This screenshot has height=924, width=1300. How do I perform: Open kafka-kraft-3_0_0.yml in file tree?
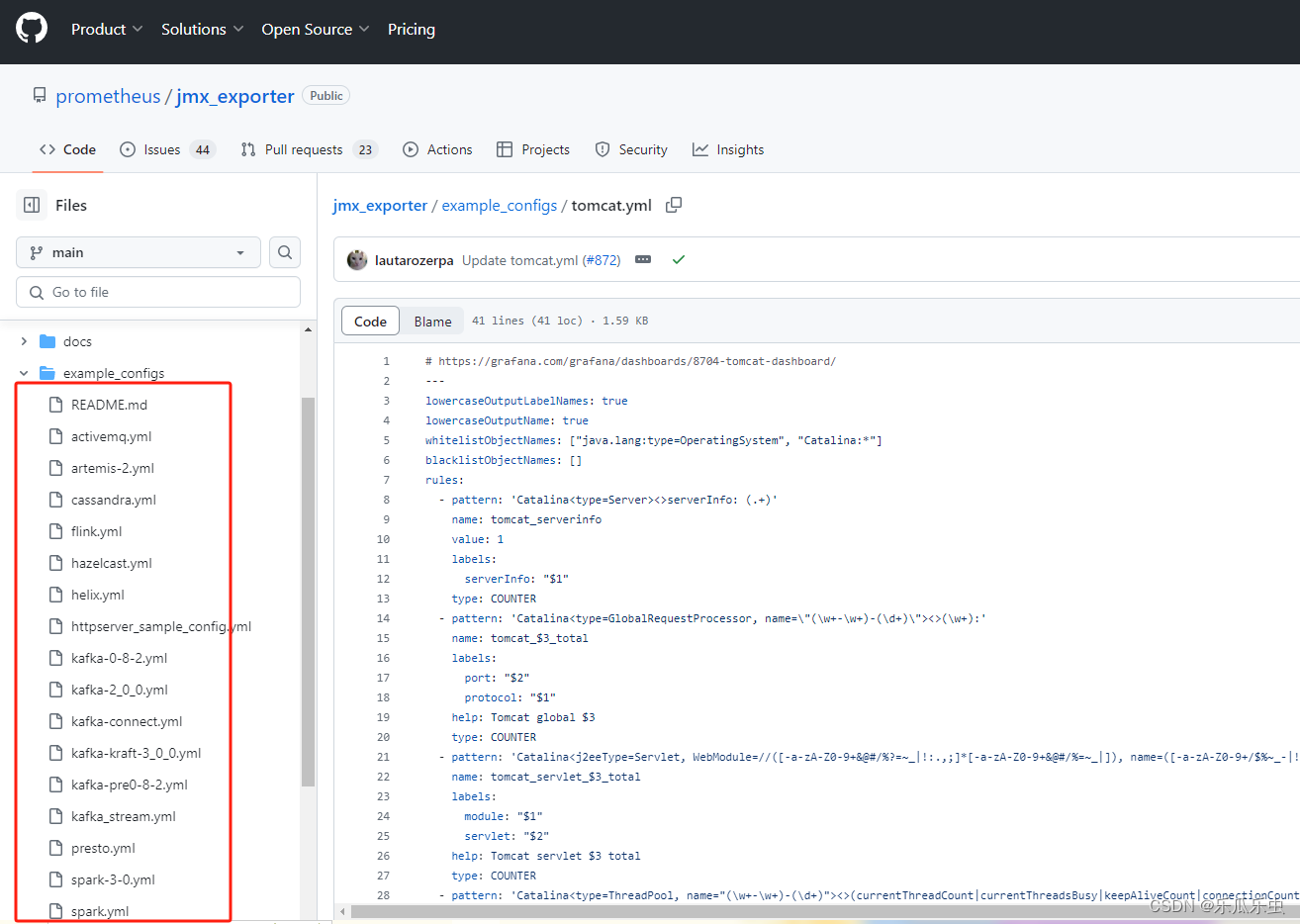(137, 753)
